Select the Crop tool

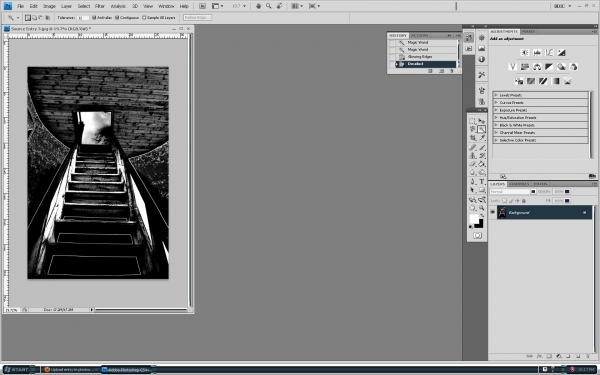click(473, 138)
